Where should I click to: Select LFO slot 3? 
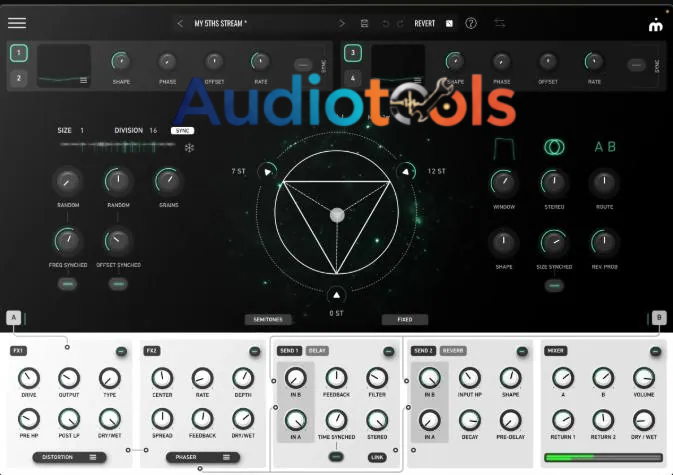352,53
